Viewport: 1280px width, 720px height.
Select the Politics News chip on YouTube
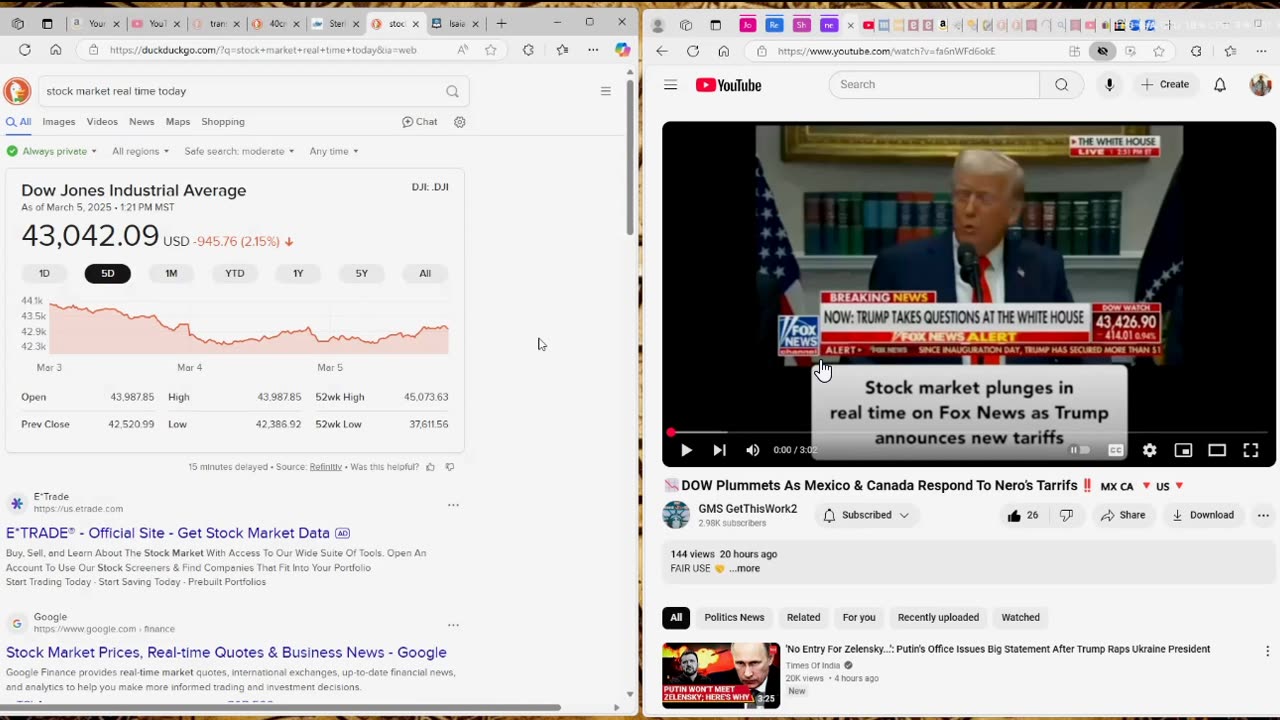734,617
